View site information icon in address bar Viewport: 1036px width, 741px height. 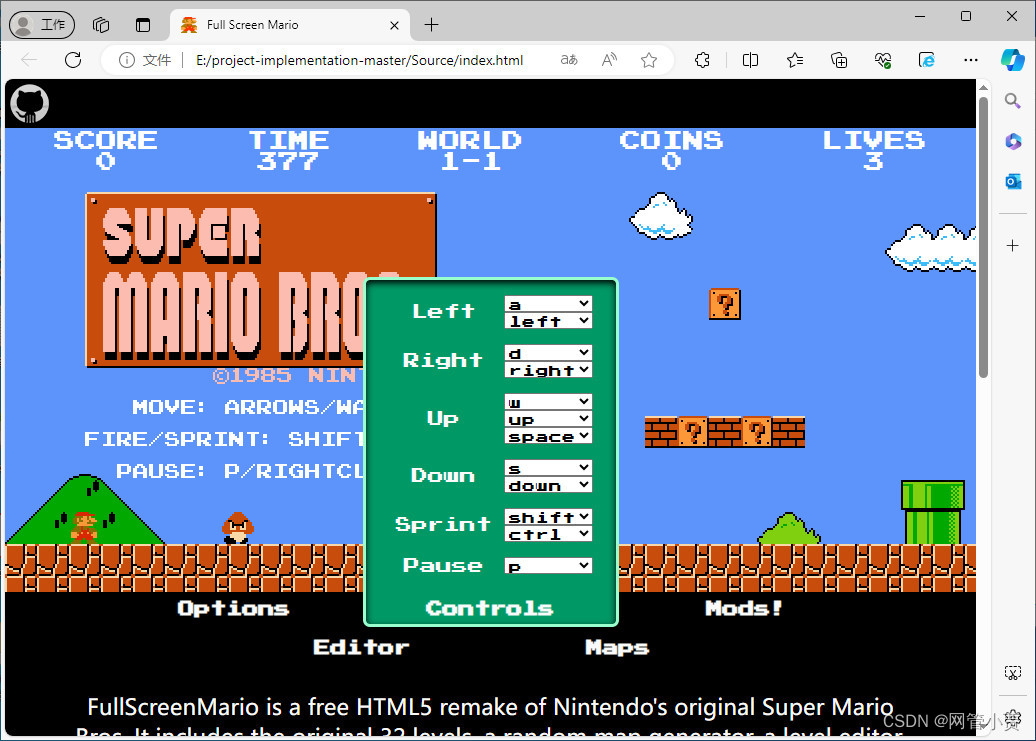126,60
